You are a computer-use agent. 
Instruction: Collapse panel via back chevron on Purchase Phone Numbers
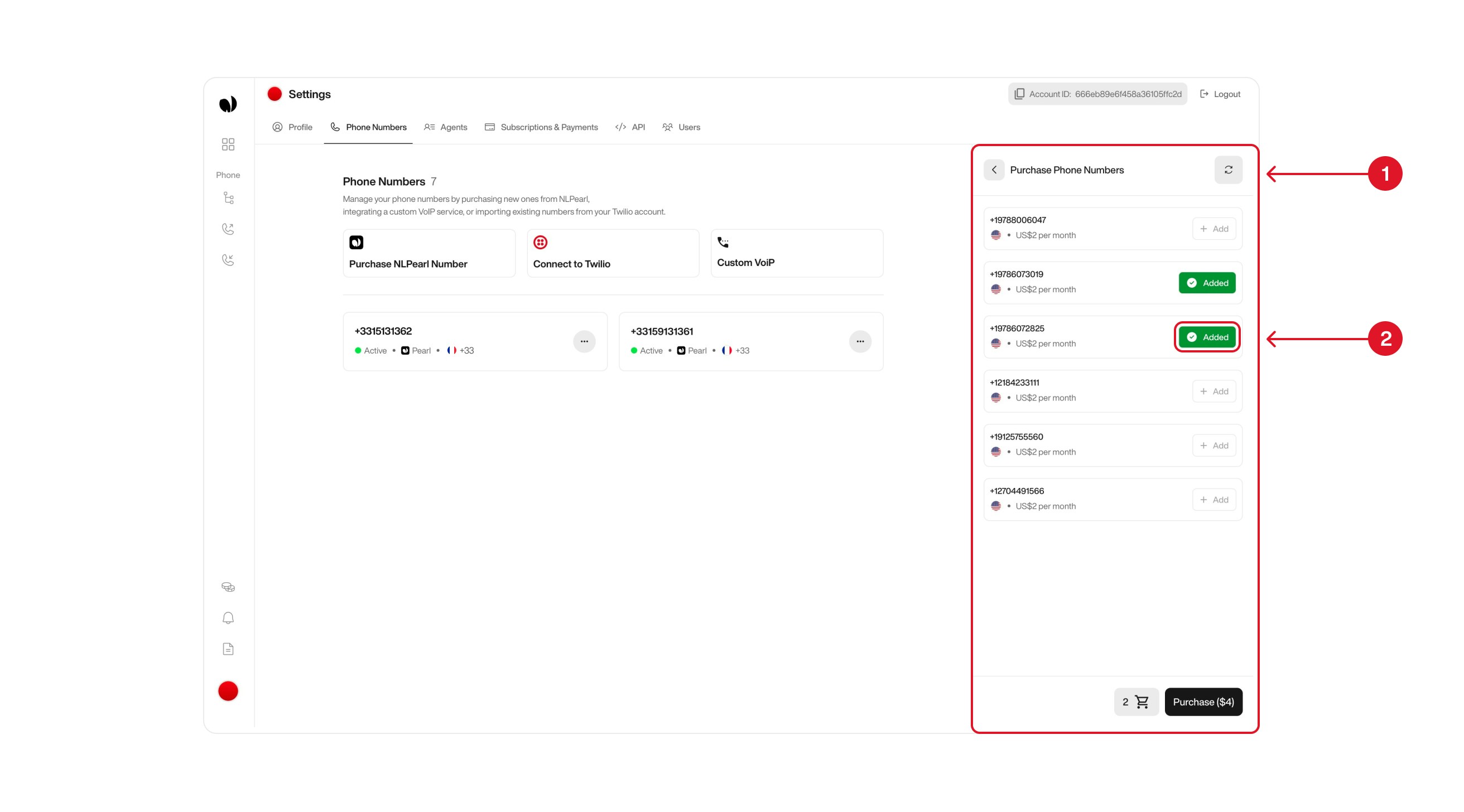click(x=994, y=170)
